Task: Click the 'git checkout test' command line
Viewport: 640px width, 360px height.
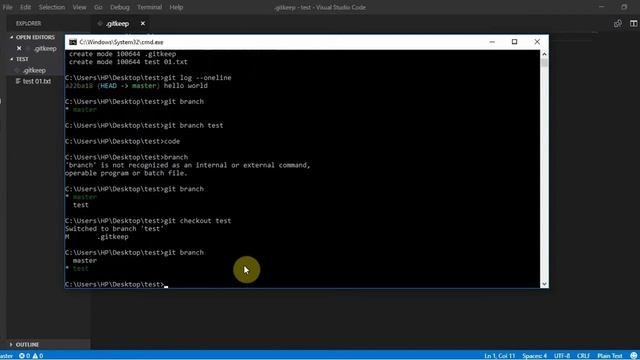Action: (148, 221)
